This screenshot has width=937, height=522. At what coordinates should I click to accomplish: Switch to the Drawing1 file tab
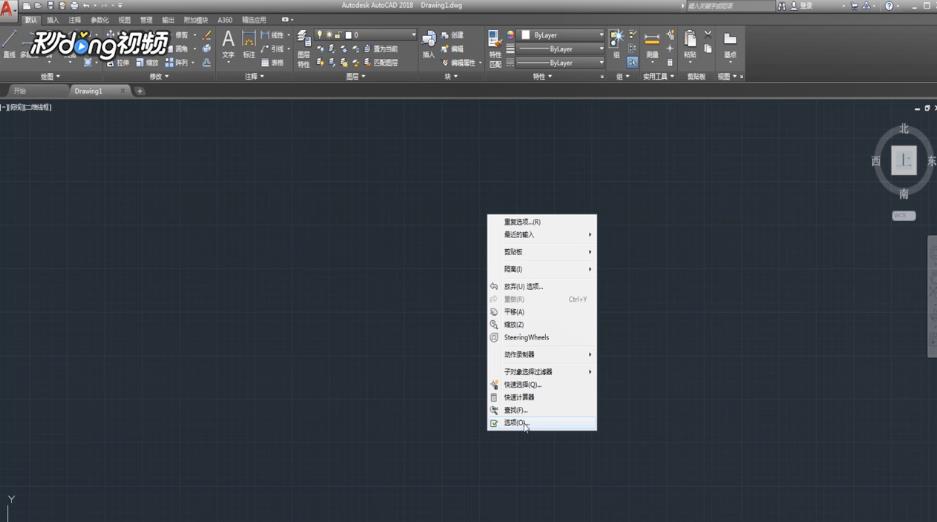pos(99,91)
